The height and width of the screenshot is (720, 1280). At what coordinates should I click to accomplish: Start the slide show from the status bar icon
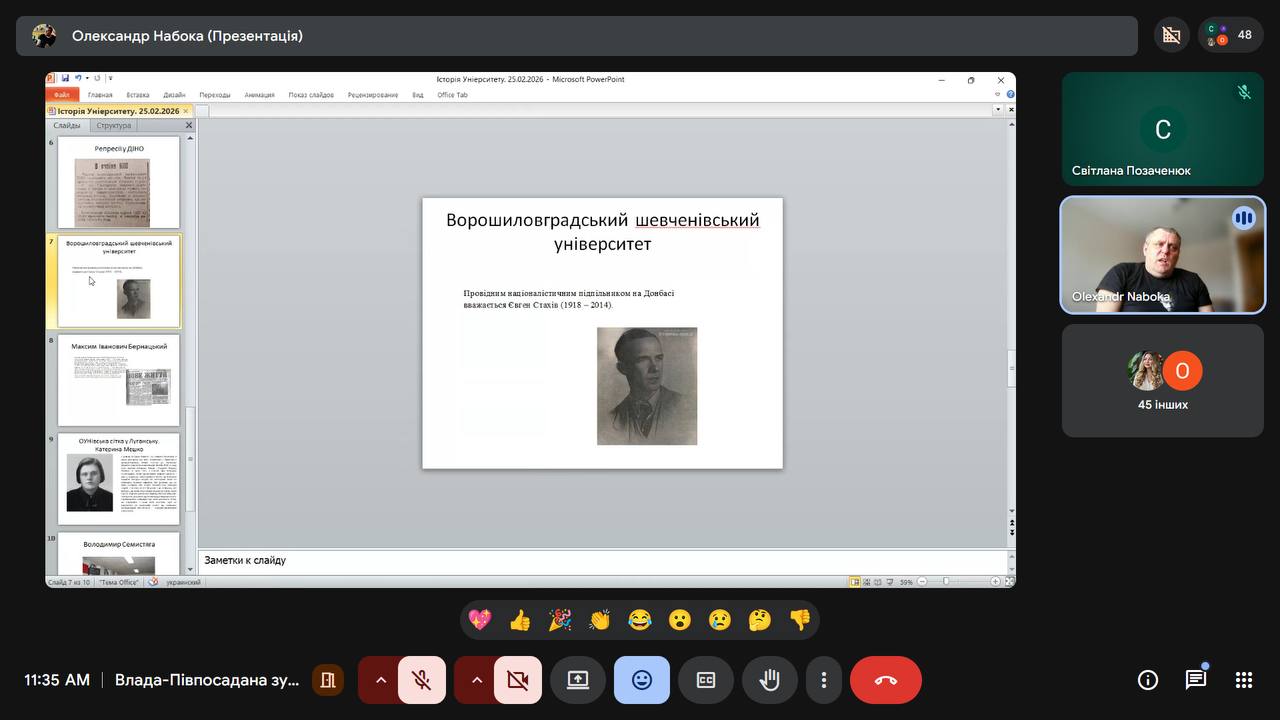point(889,581)
